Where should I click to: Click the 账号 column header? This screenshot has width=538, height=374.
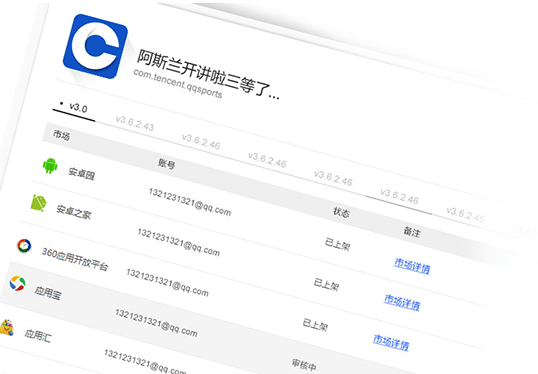[167, 164]
